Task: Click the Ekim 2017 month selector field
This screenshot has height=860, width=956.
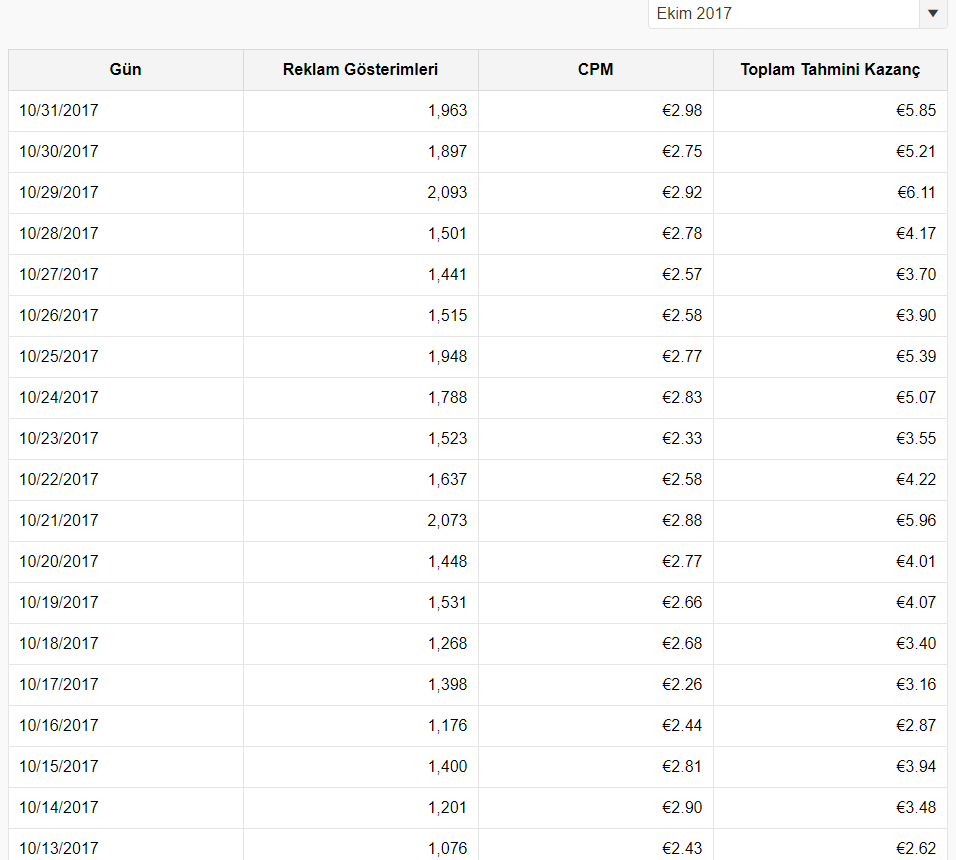Action: pos(797,13)
